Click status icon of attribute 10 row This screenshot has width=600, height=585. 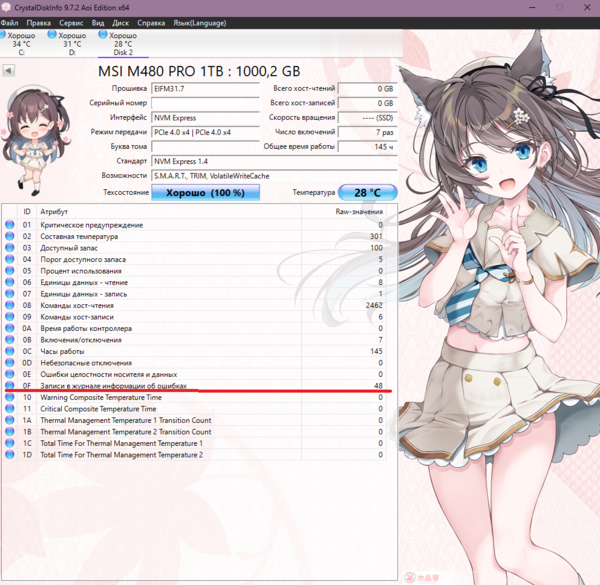click(10, 397)
